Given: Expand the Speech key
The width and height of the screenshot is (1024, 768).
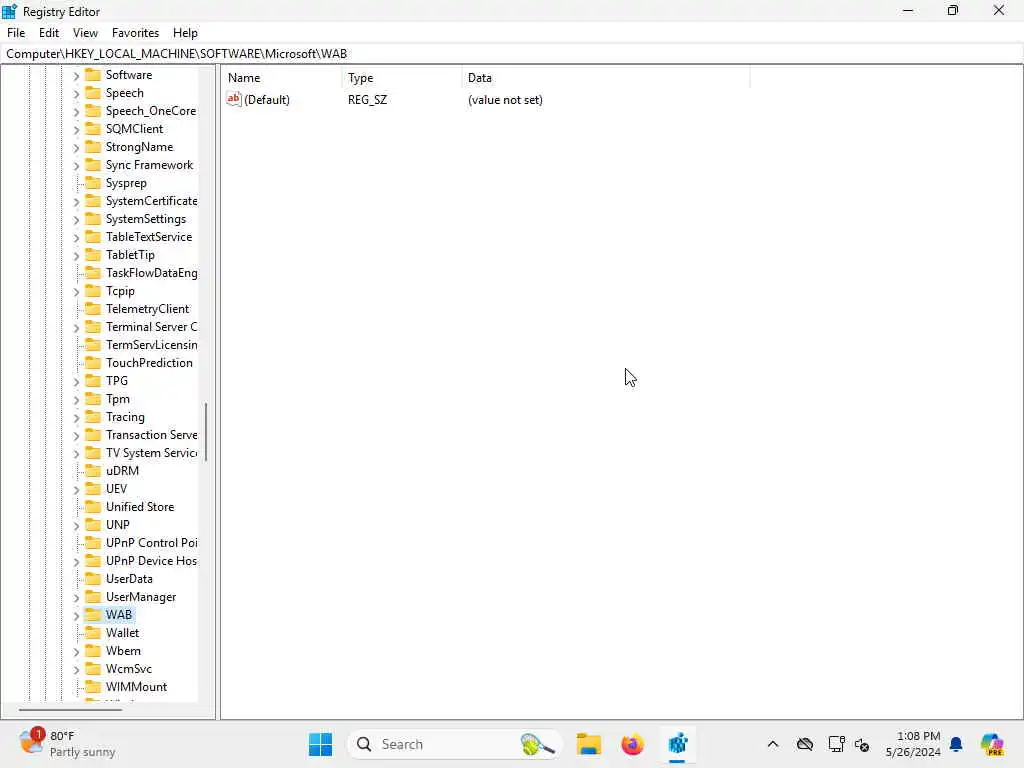Looking at the screenshot, I should [76, 93].
